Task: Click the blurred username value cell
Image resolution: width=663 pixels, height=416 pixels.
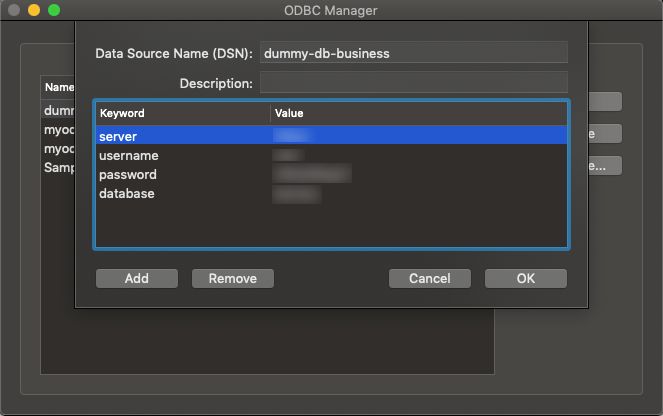Action: coord(288,155)
